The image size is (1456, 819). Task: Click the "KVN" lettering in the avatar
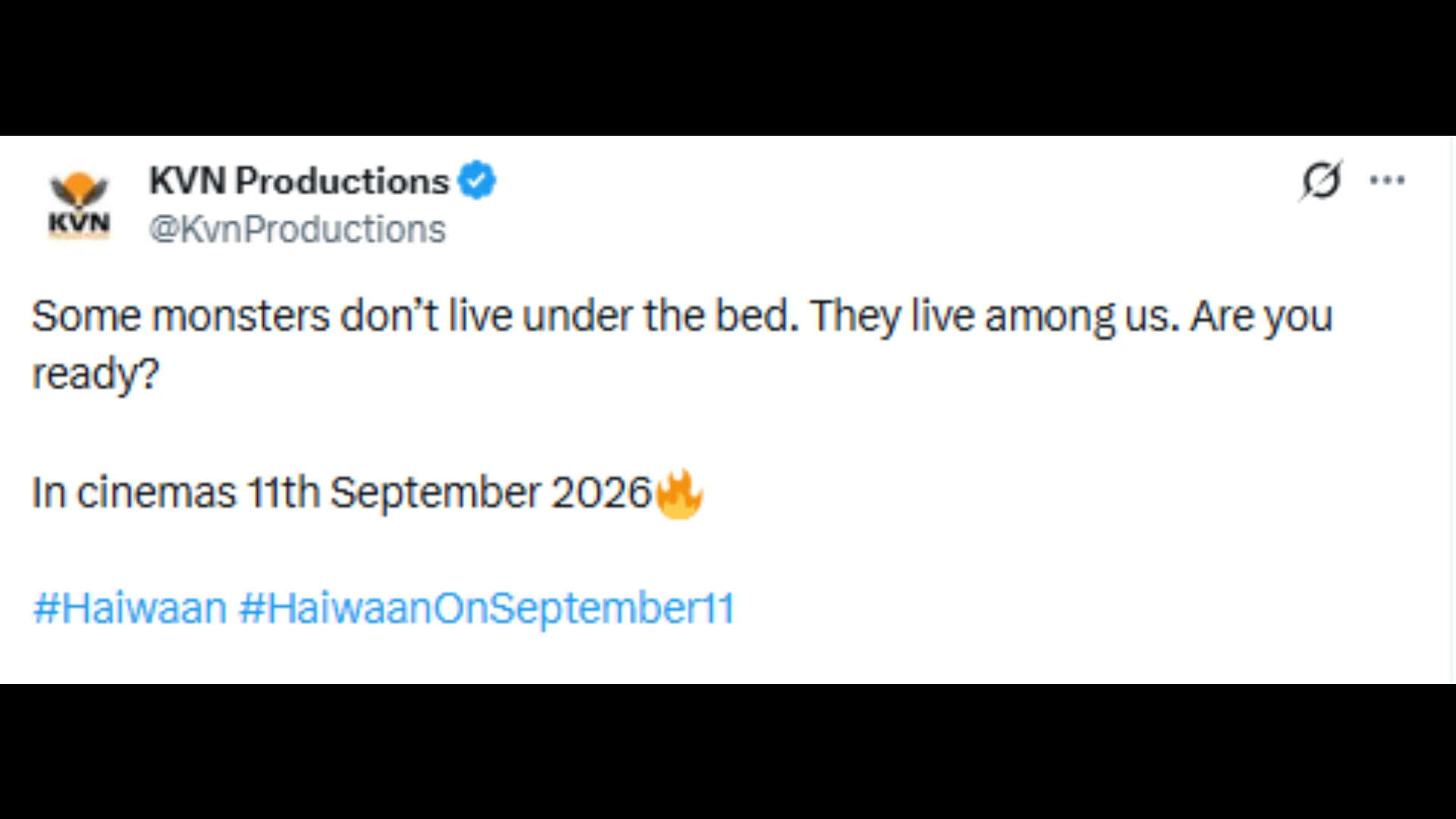[79, 223]
